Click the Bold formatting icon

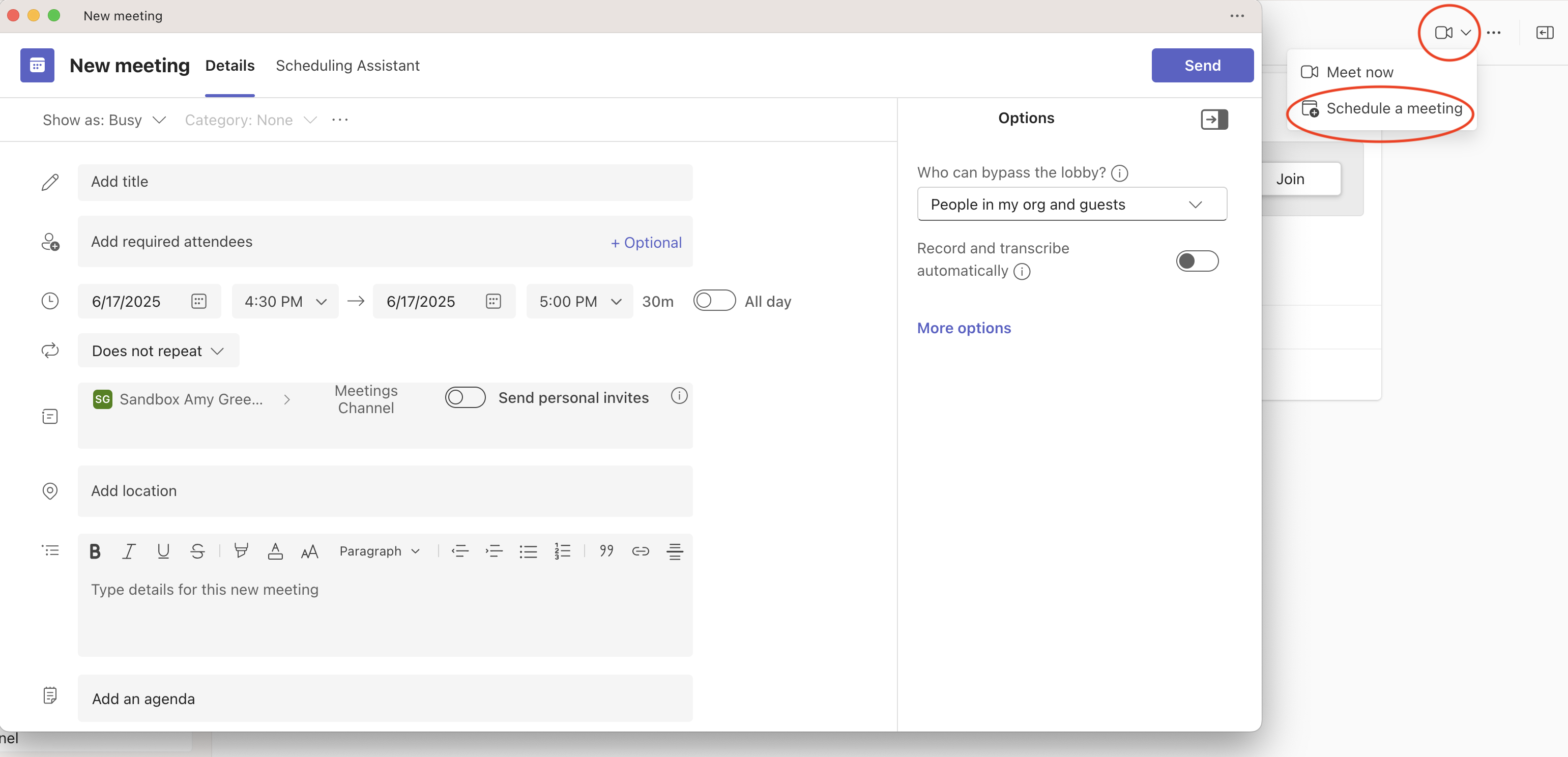95,551
